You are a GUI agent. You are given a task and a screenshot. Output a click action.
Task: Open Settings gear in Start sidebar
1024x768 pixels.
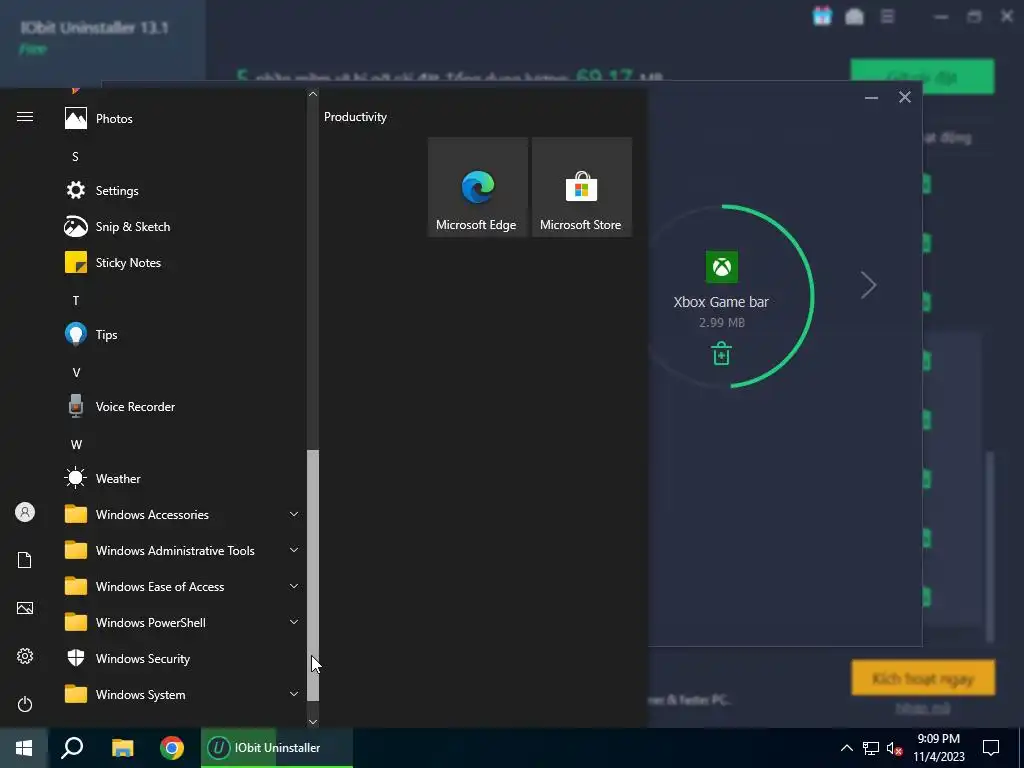25,656
